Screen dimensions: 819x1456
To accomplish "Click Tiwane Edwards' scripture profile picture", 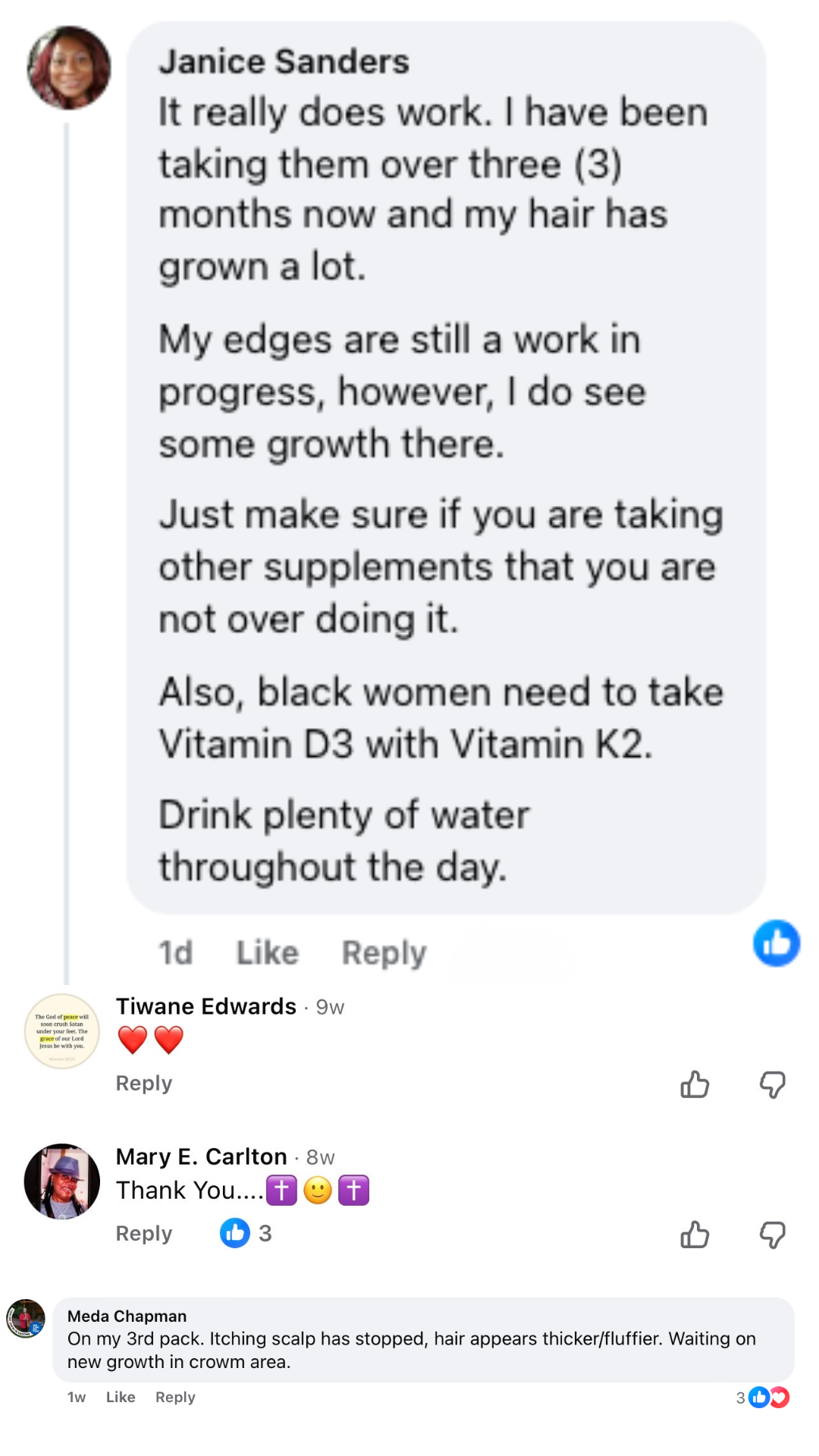I will pyautogui.click(x=61, y=1031).
